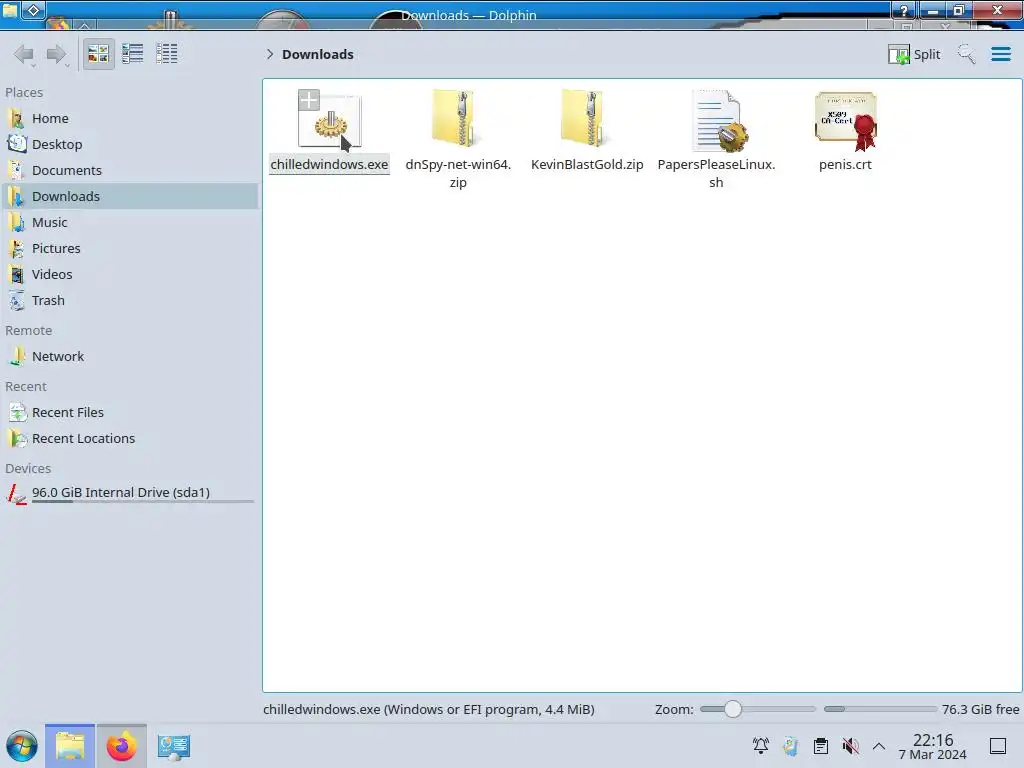
Task: Toggle pin window on all desktops
Action: point(34,10)
